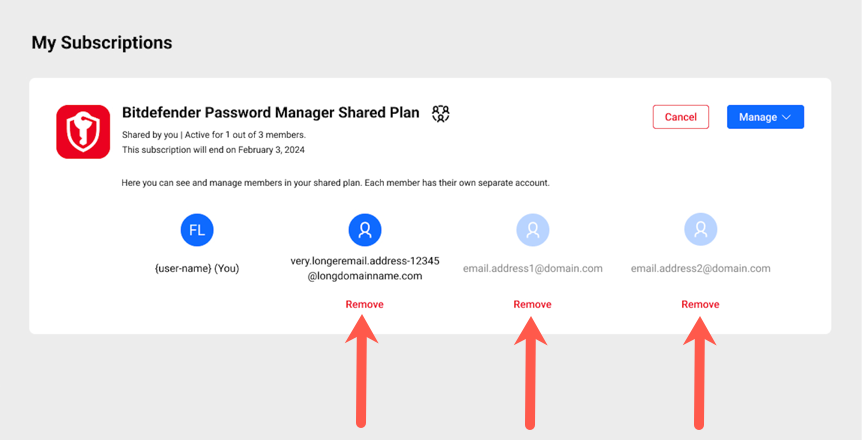Expand the chevron arrow on Manage button
This screenshot has height=440, width=862.
click(x=786, y=117)
